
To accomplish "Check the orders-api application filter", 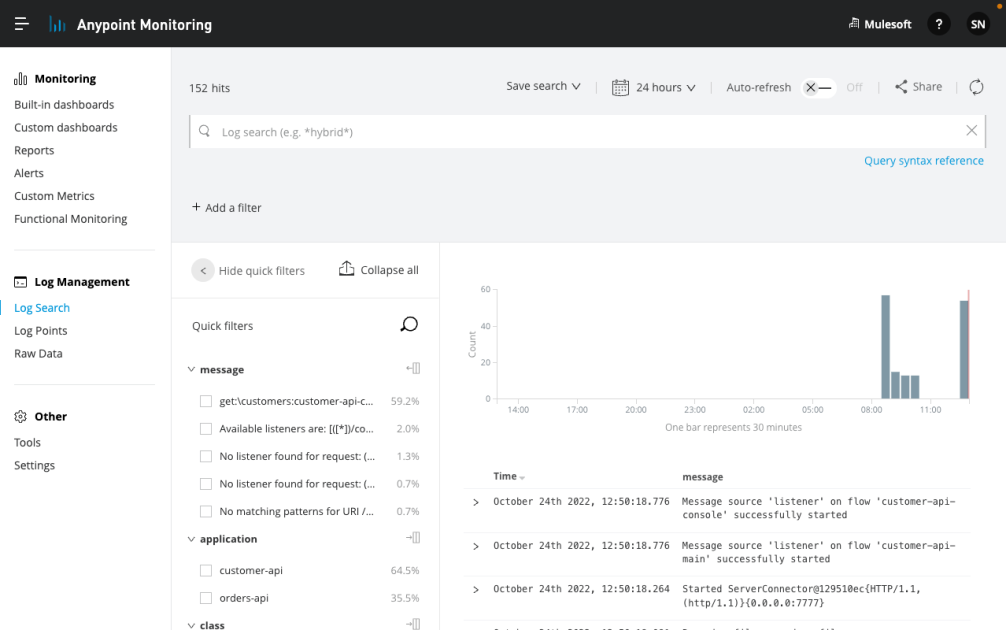I will point(208,597).
